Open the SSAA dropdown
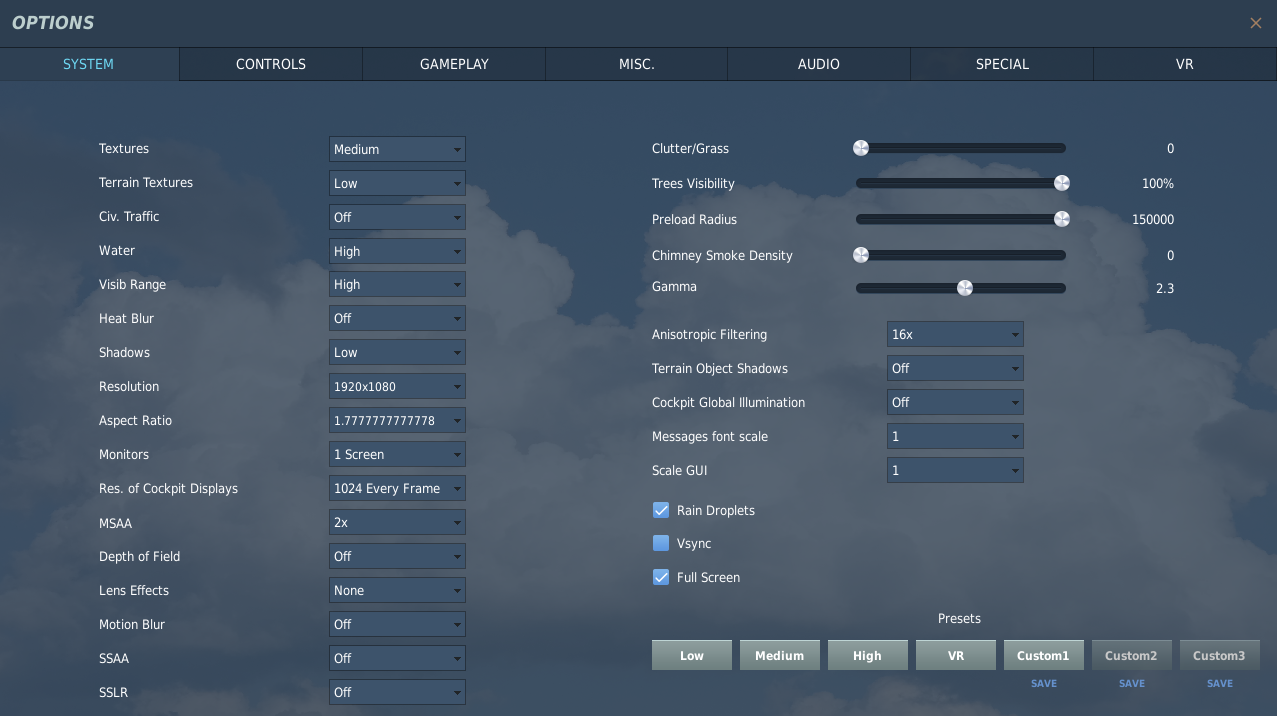Viewport: 1277px width, 716px height. pos(397,658)
